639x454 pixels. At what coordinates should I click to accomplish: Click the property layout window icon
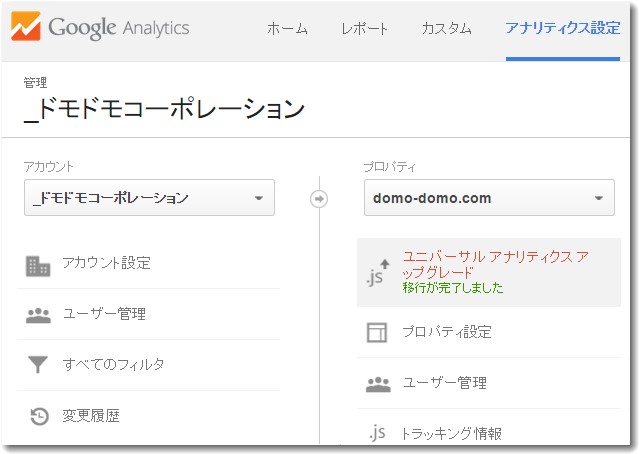[x=377, y=333]
